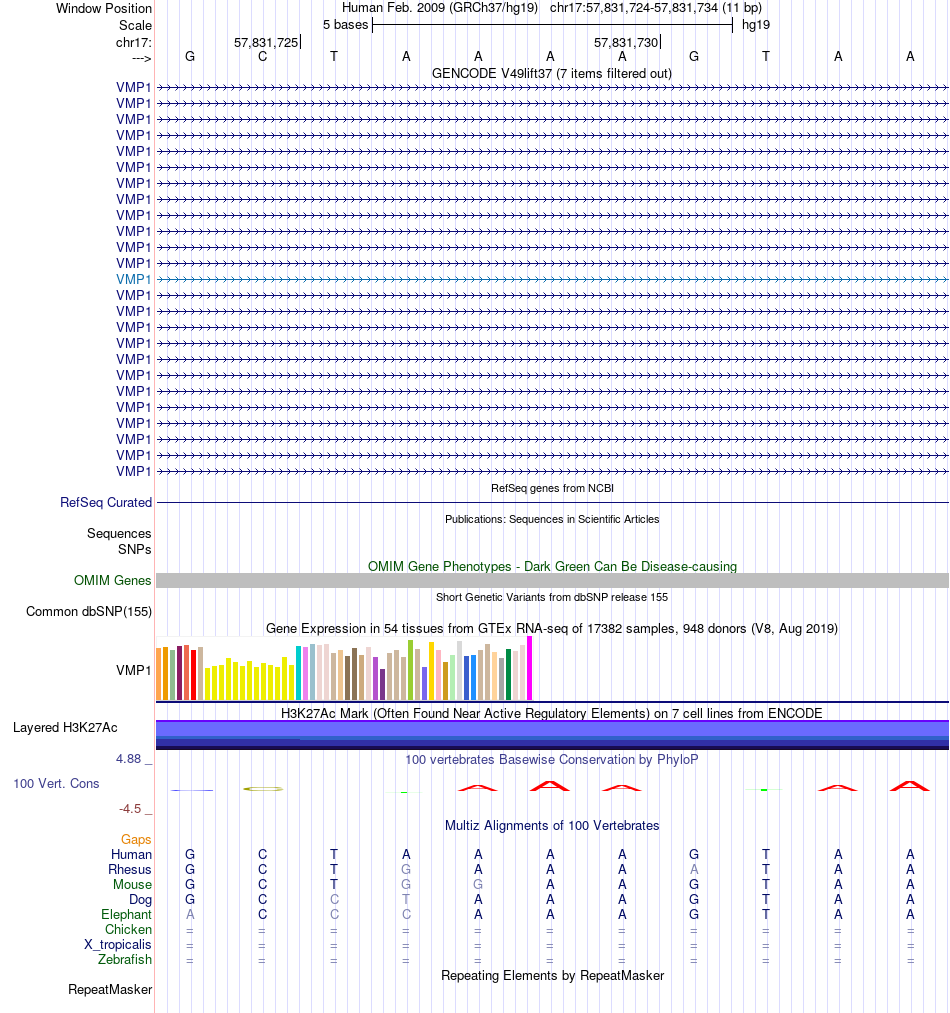Click 'Repeating Elements by RepeatMasker' title
This screenshot has width=950, height=1013.
(553, 976)
